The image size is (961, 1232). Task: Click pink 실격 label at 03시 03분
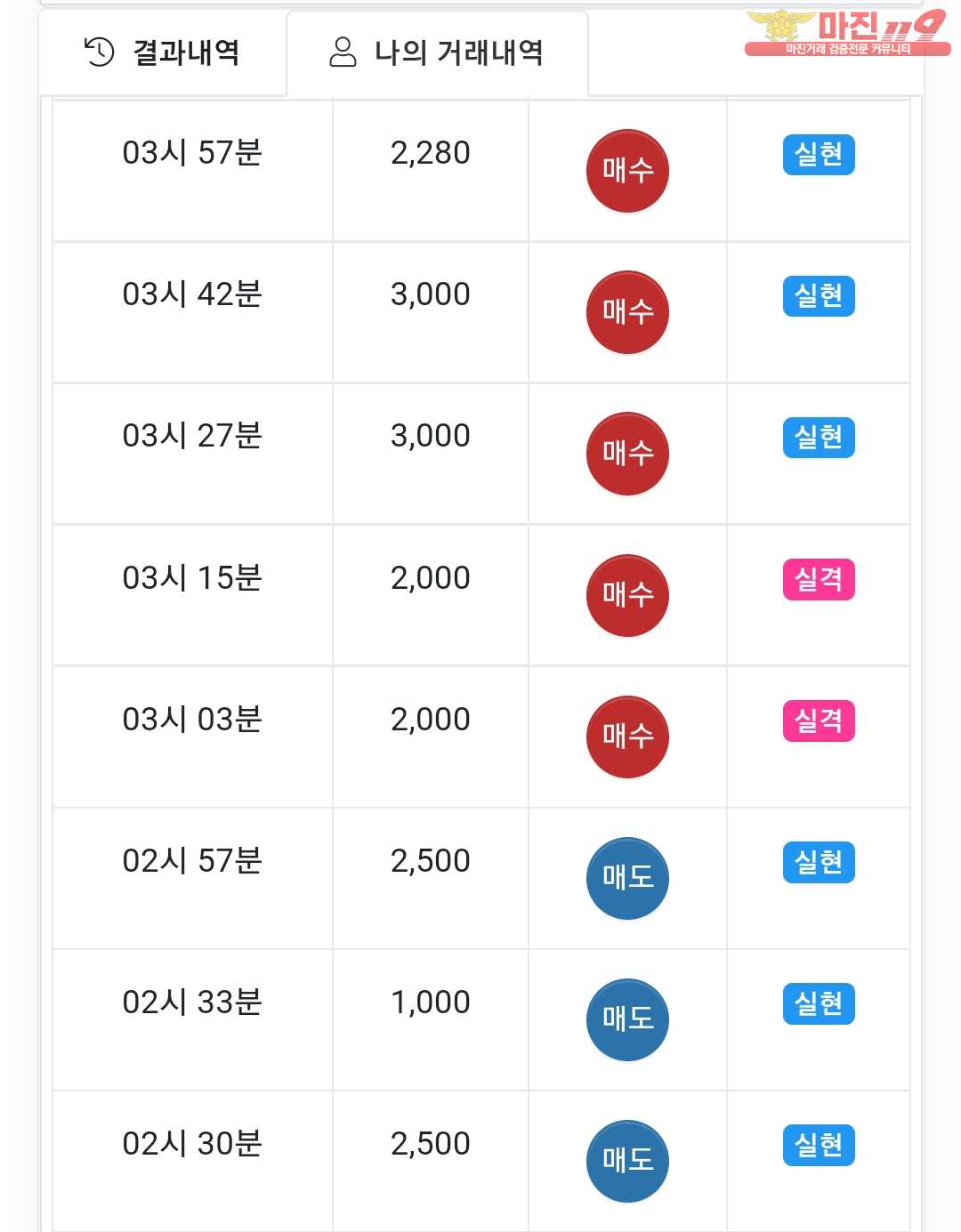point(819,721)
